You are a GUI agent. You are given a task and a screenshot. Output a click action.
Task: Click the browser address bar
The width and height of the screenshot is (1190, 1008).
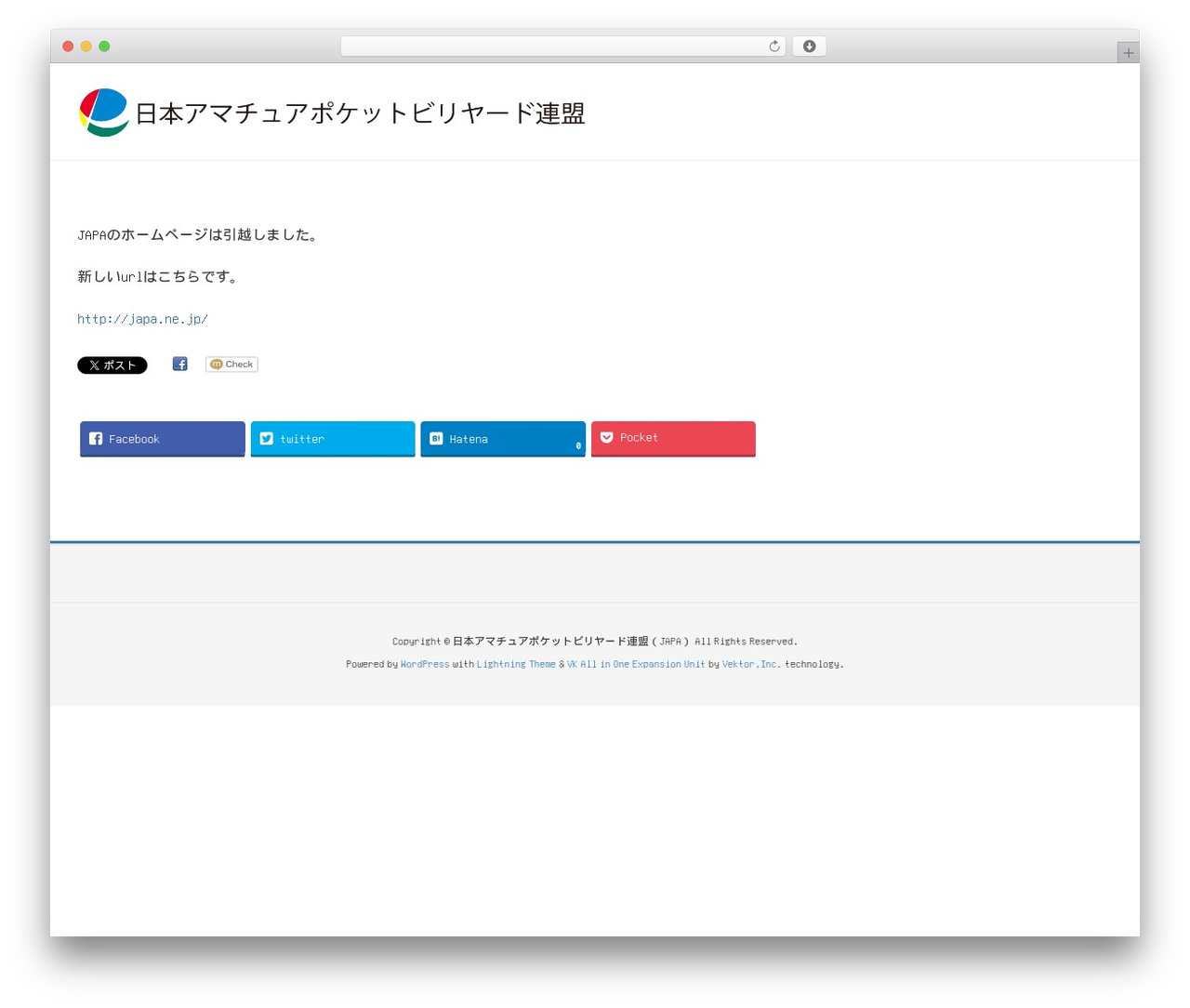(563, 46)
